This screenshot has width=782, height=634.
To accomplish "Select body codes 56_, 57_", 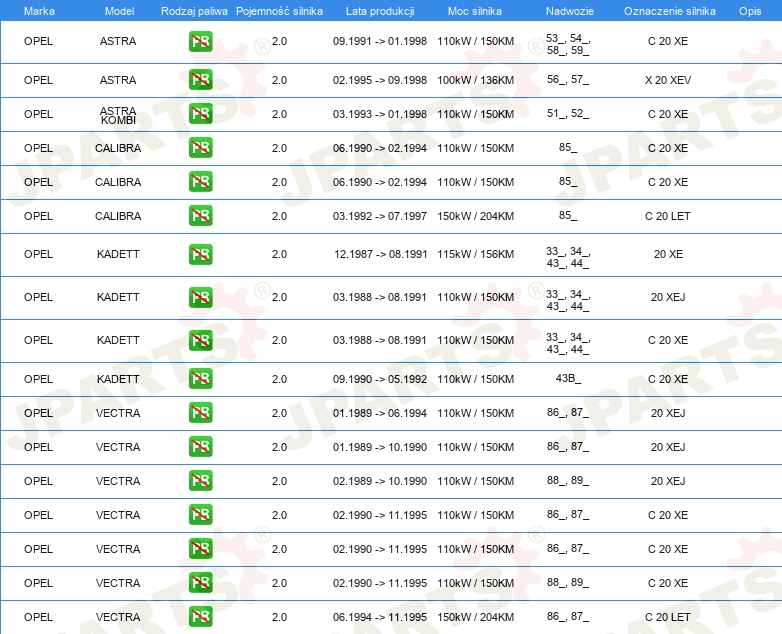I will pyautogui.click(x=568, y=79).
